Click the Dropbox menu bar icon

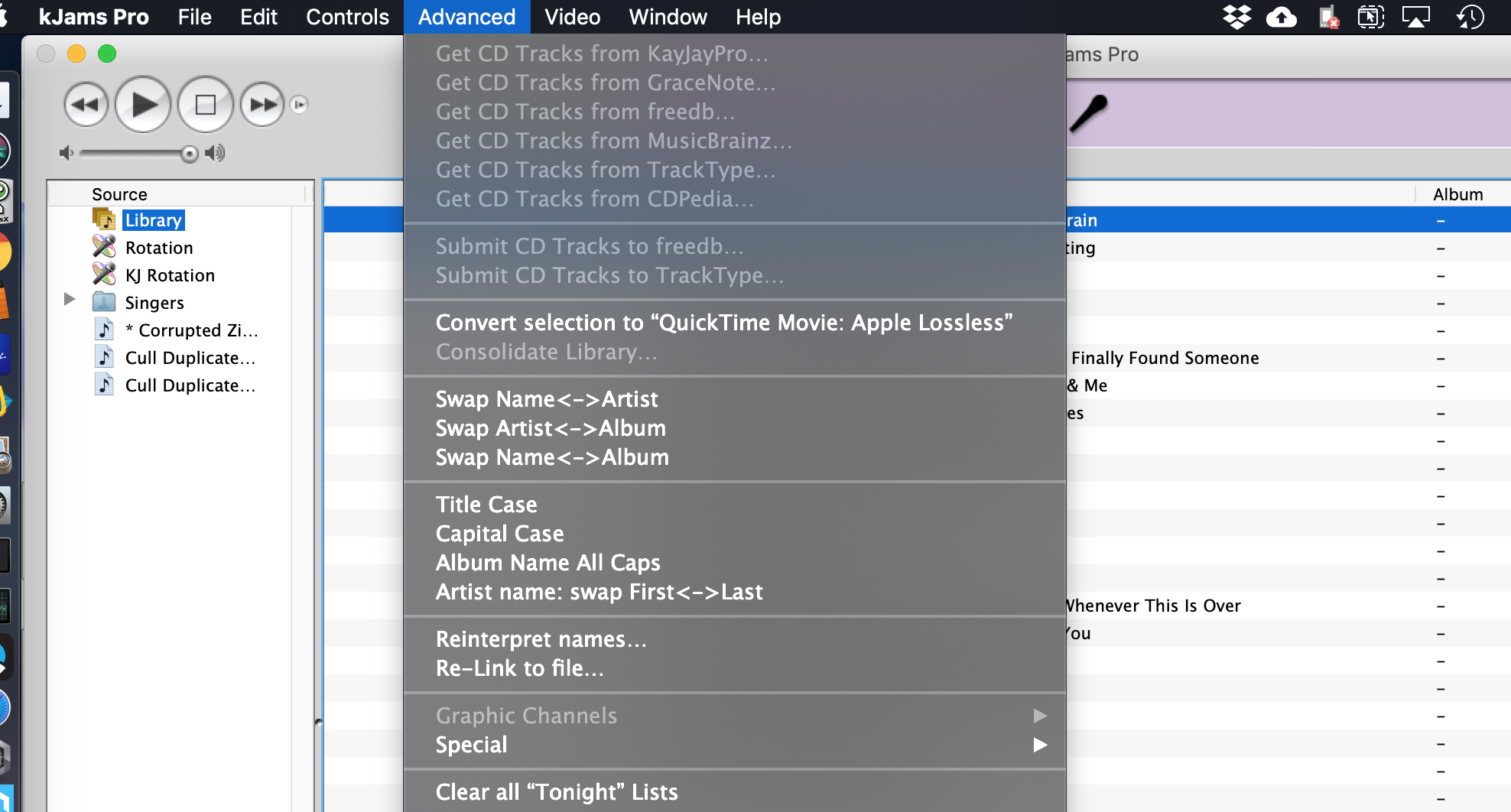click(1236, 17)
